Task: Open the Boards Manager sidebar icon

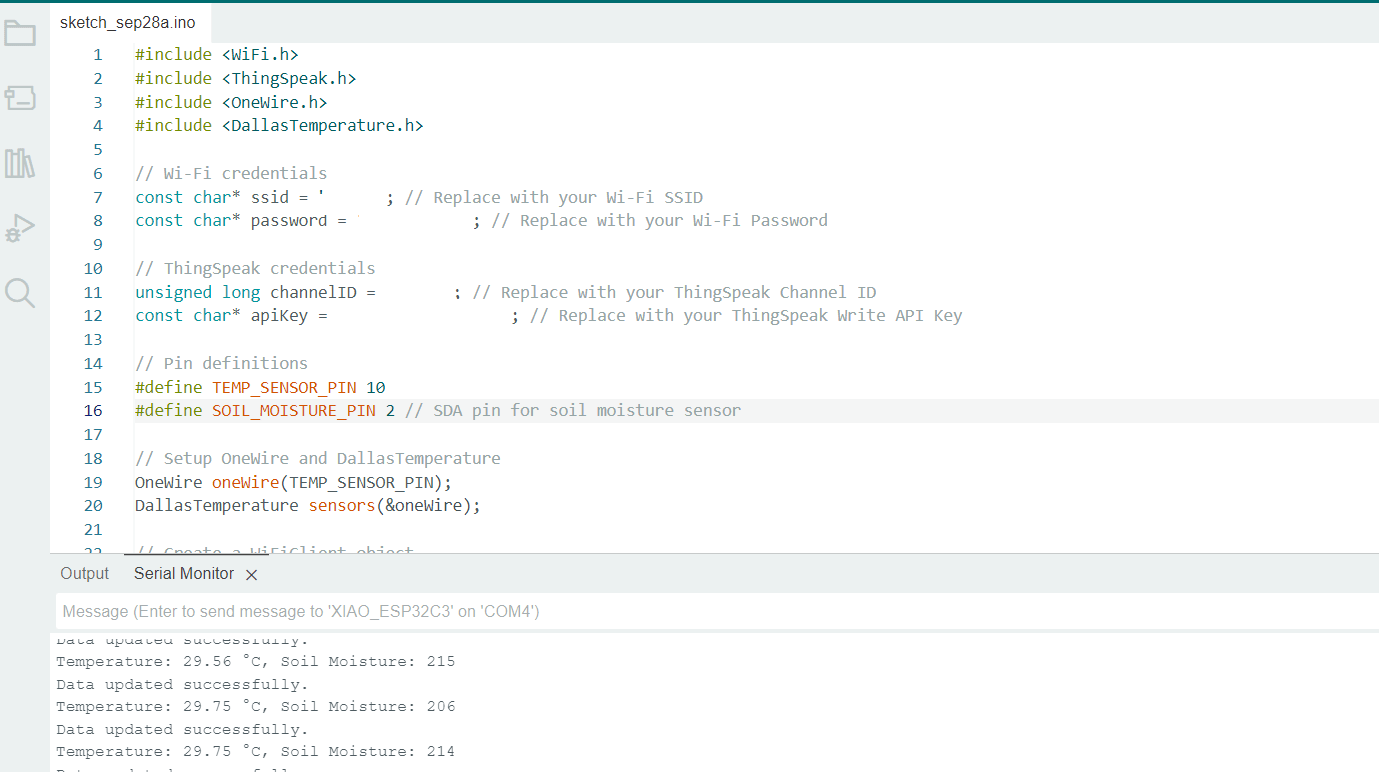Action: point(20,98)
